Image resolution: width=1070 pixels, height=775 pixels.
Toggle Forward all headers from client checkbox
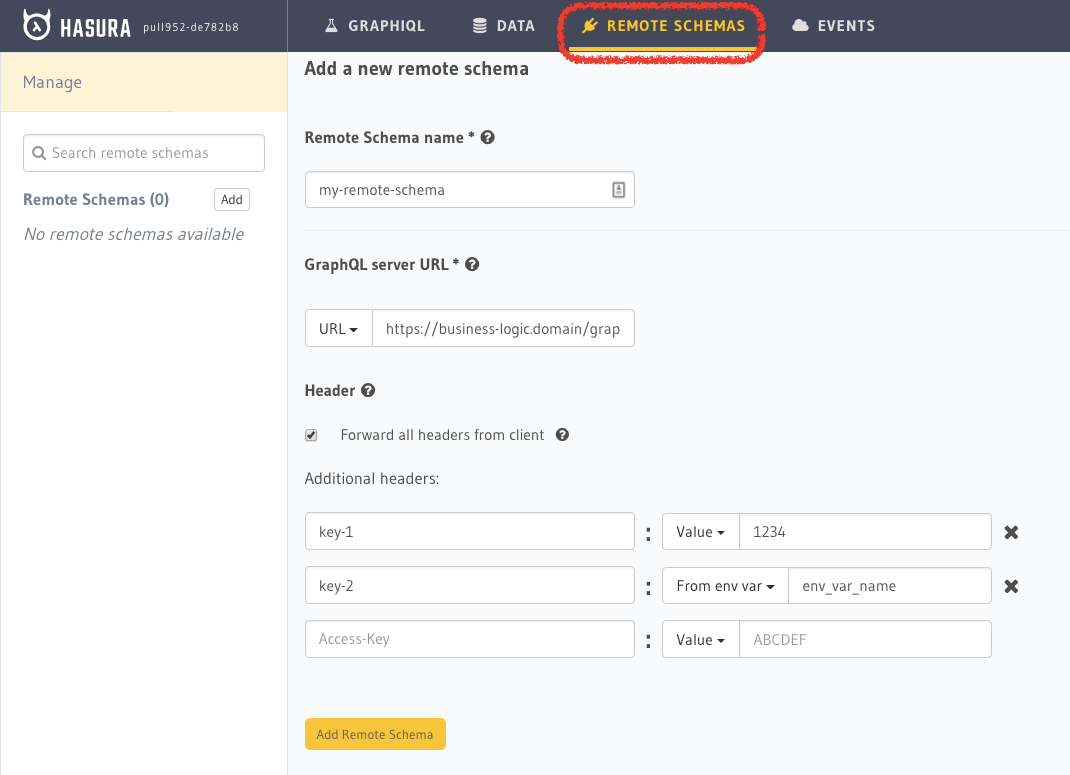tap(311, 435)
